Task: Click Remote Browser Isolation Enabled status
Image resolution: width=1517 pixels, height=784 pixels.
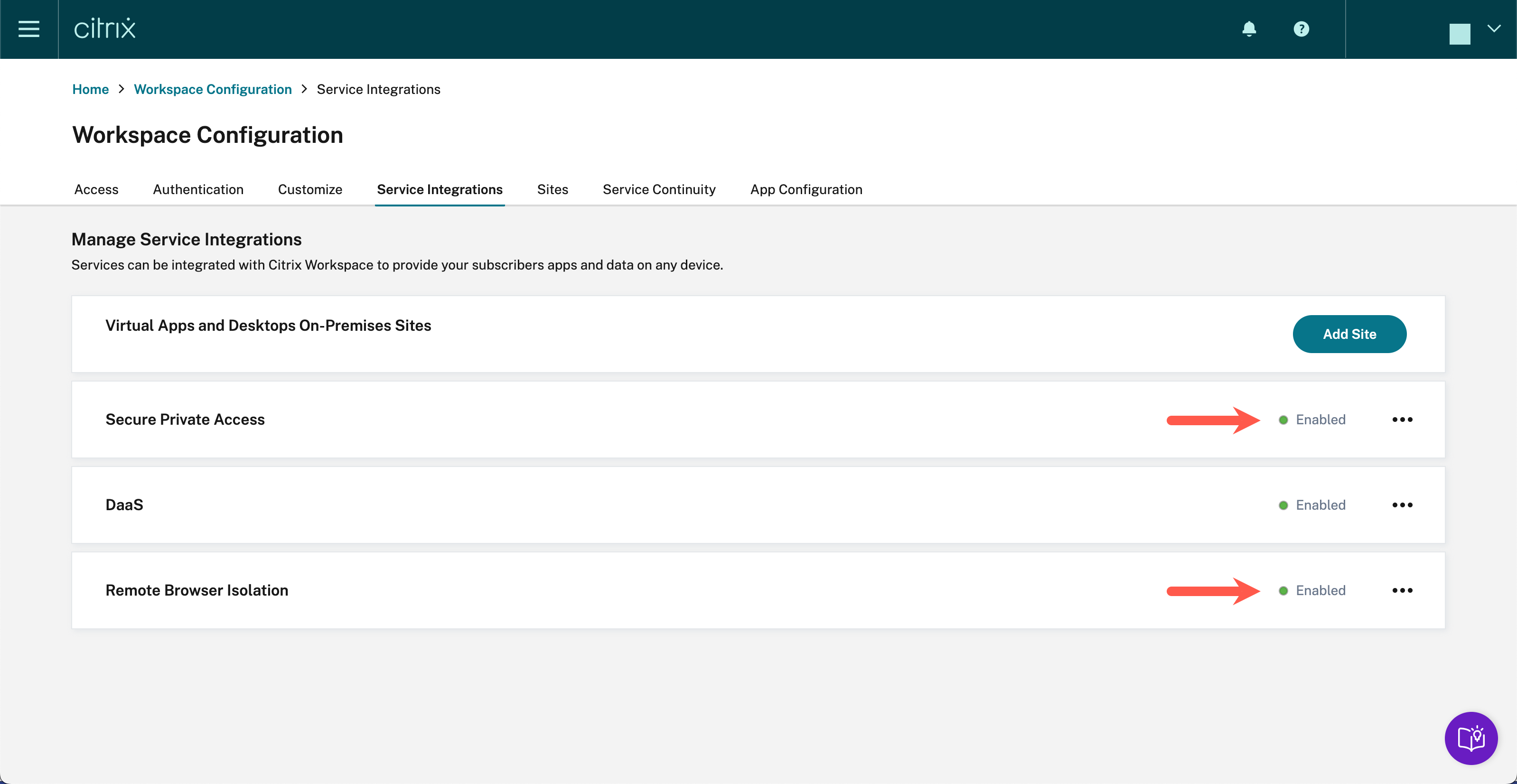Action: [x=1312, y=590]
